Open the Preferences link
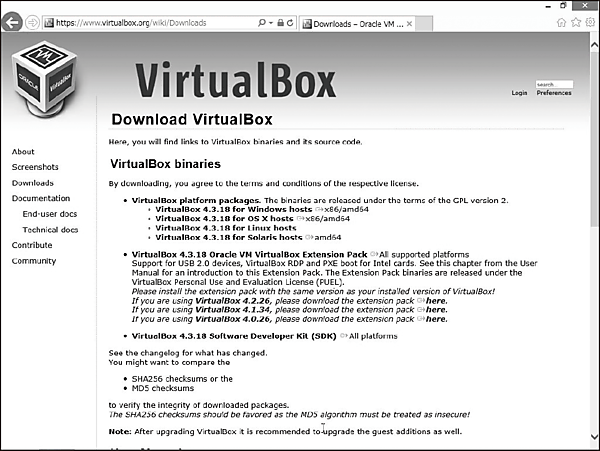The height and width of the screenshot is (451, 600). (554, 93)
